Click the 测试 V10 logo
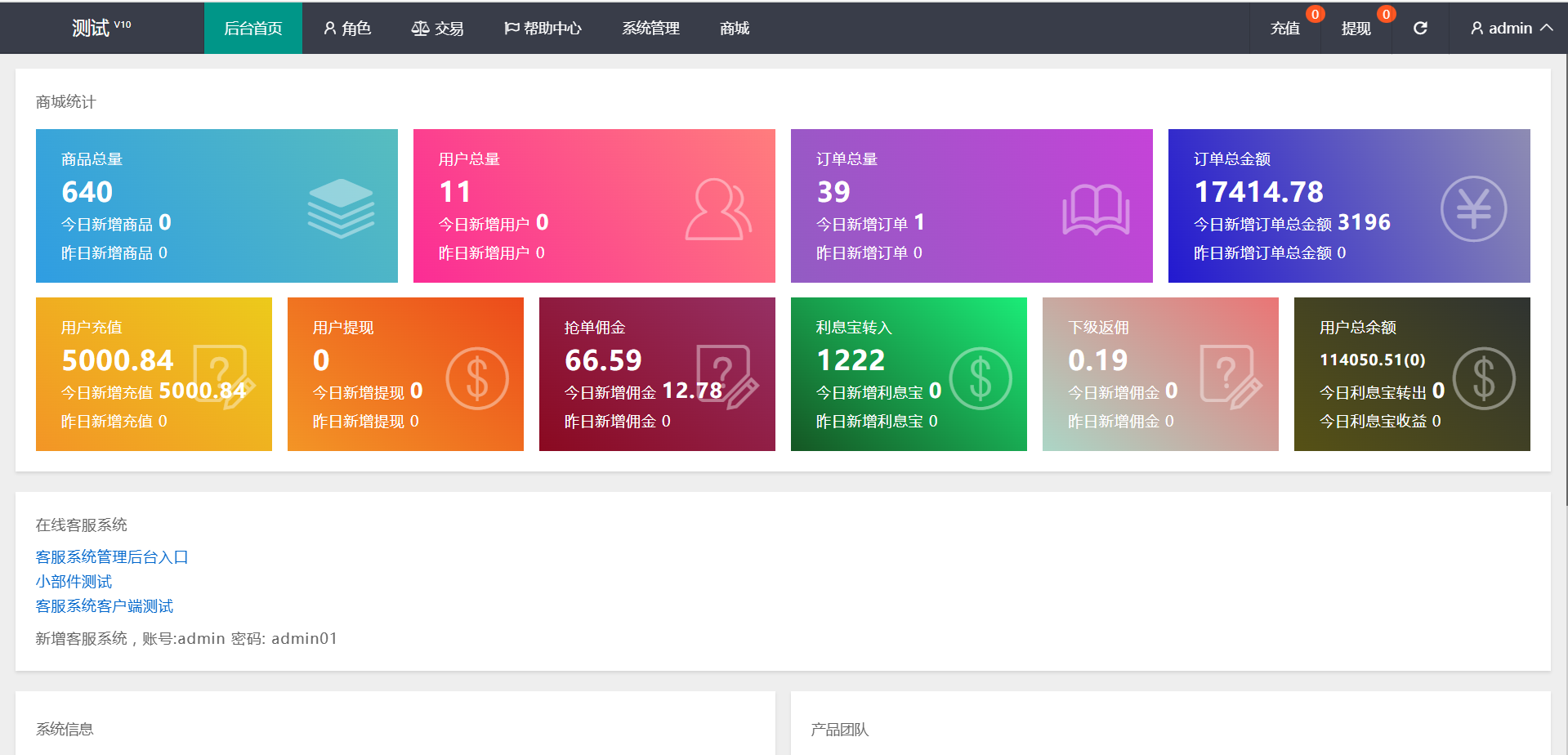 pos(101,28)
